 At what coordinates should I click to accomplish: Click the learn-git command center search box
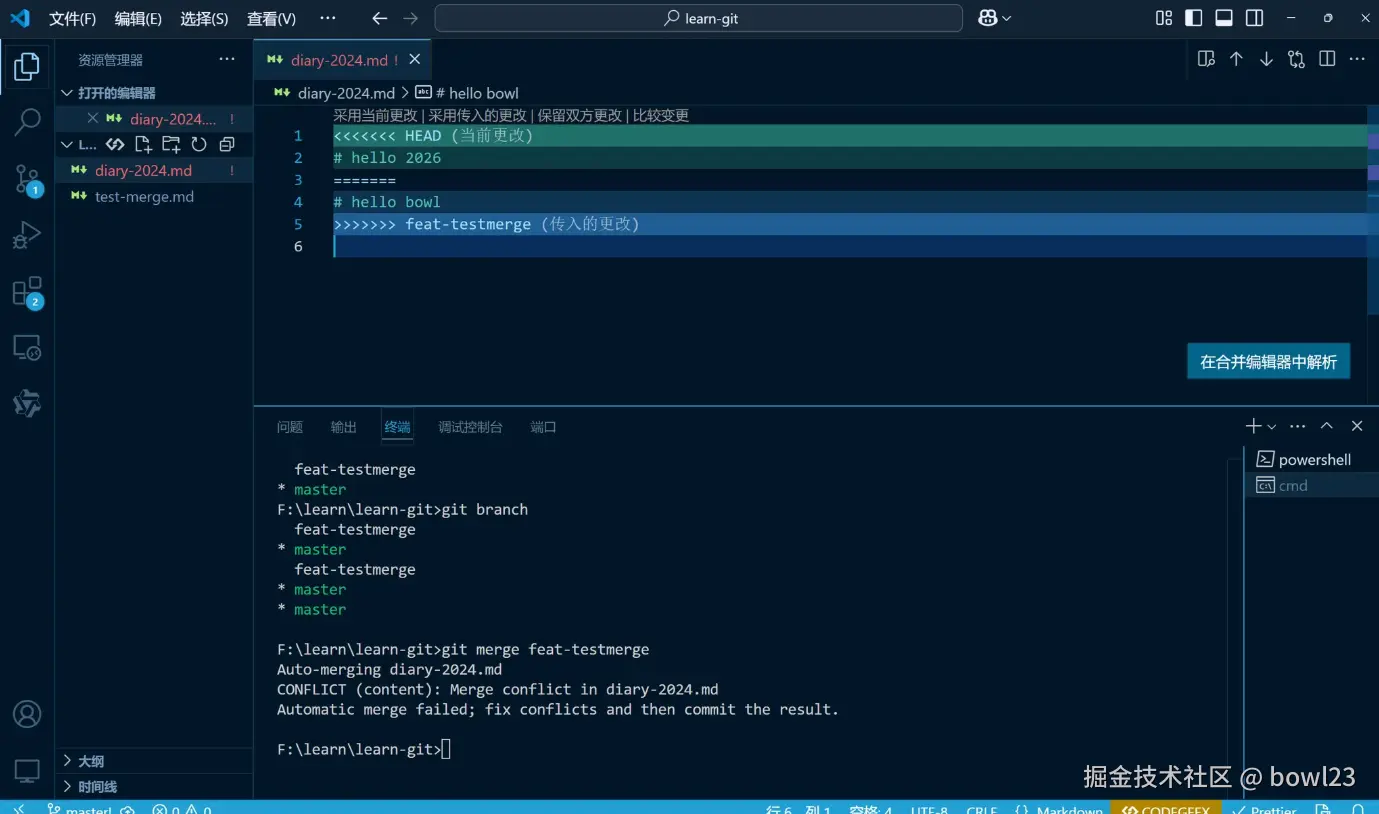click(698, 18)
